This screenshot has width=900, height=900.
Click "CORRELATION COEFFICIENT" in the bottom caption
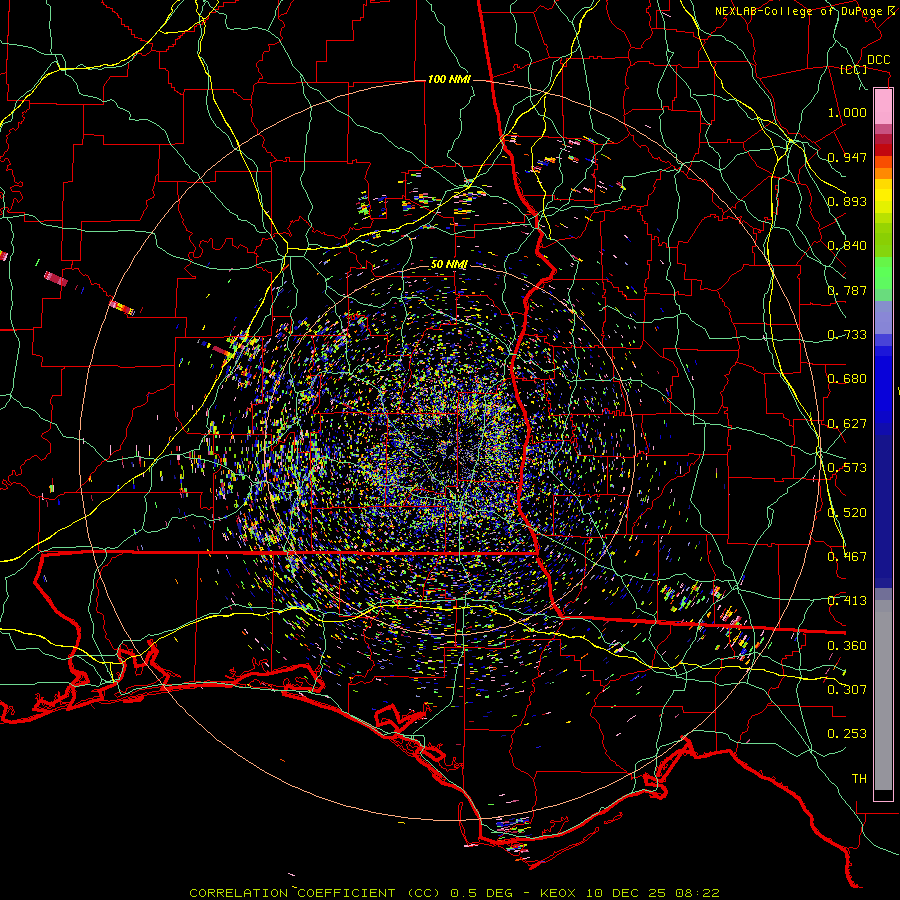292,893
